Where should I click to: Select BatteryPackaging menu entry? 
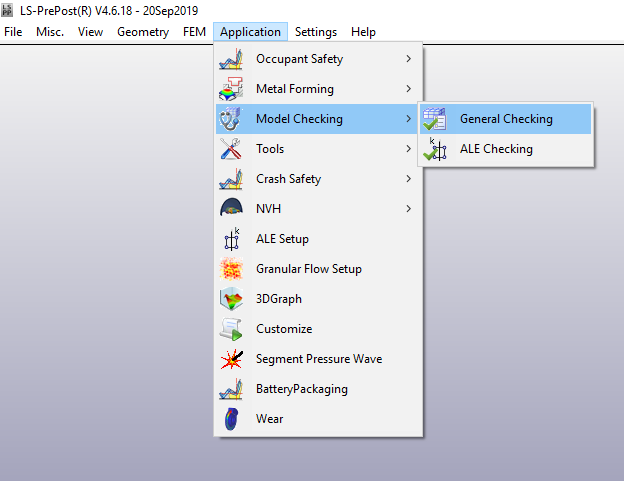point(302,389)
